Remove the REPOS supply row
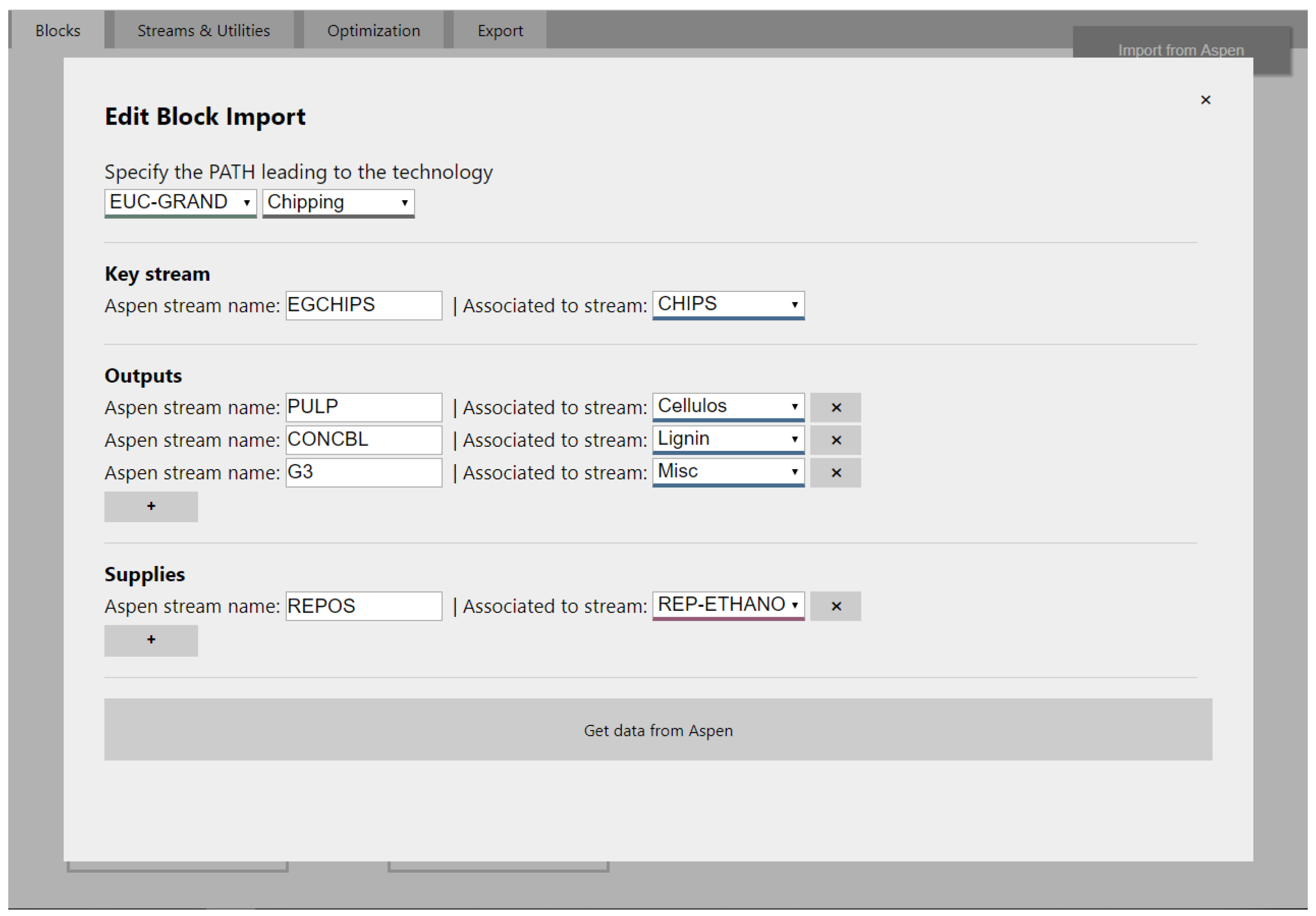The height and width of the screenshot is (916, 1316). coord(835,606)
